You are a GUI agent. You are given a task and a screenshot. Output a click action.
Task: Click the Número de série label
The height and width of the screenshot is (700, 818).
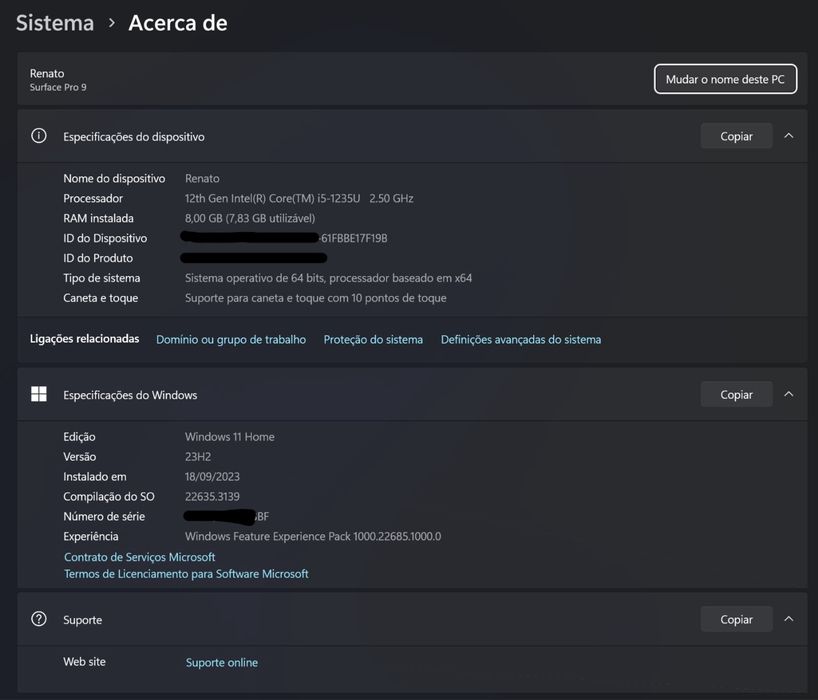104,516
